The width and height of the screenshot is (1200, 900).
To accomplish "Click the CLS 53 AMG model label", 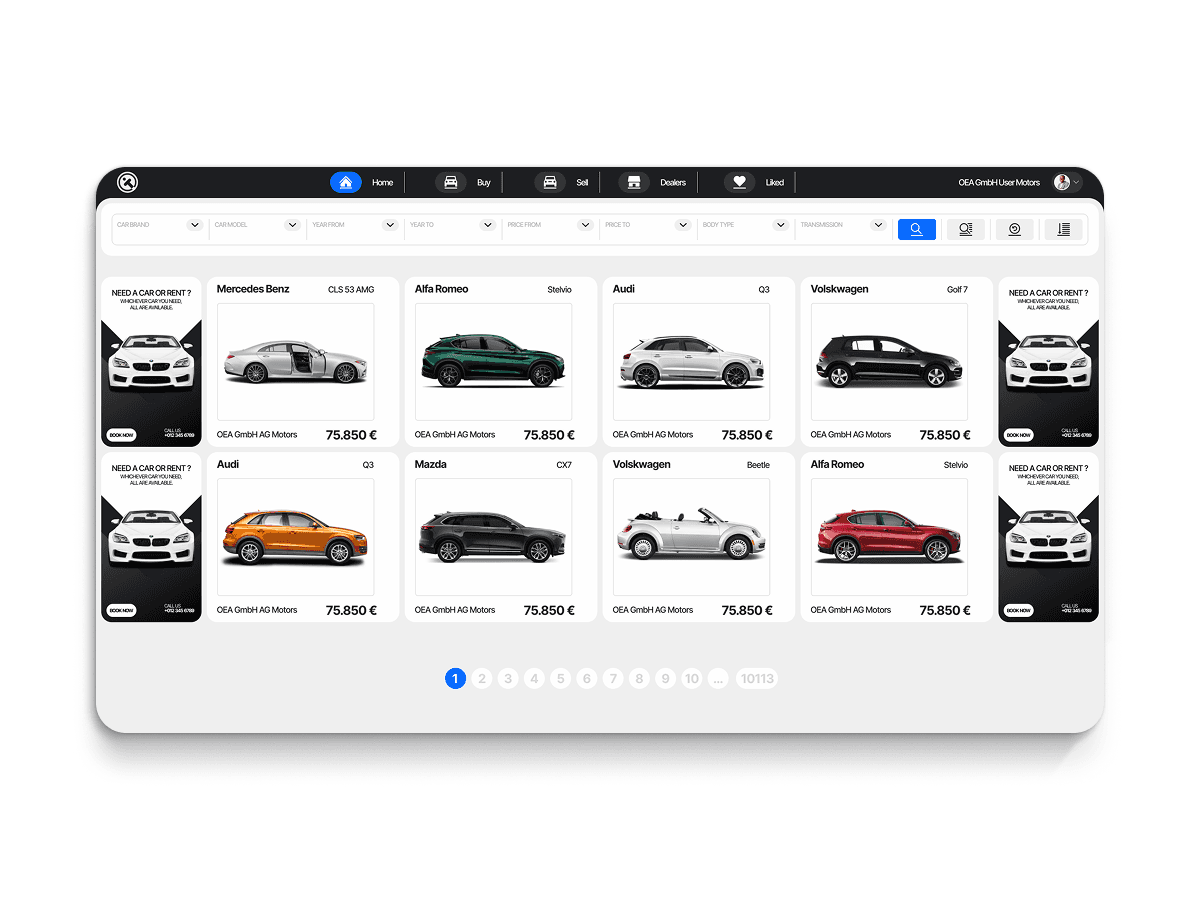I will 351,290.
